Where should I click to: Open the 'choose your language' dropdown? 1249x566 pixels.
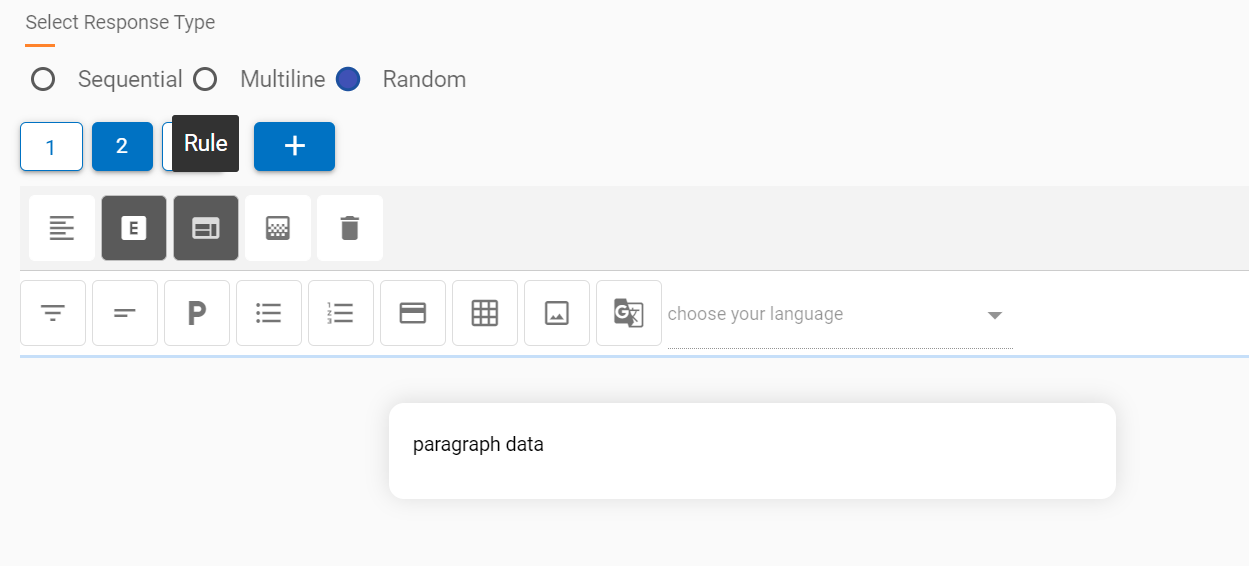click(840, 314)
